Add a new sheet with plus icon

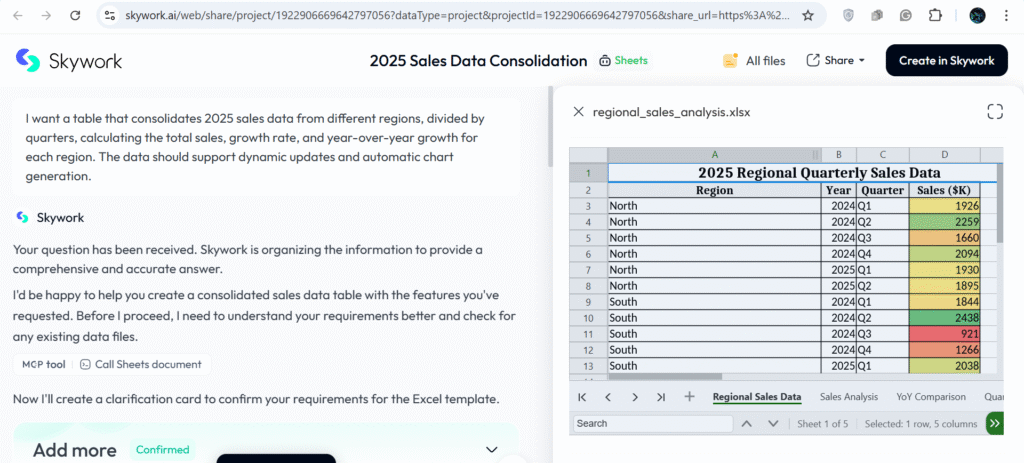[x=689, y=397]
